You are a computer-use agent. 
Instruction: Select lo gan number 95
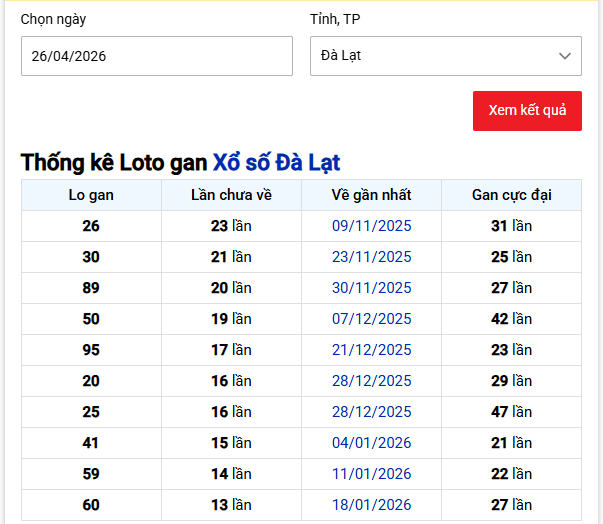(x=91, y=350)
